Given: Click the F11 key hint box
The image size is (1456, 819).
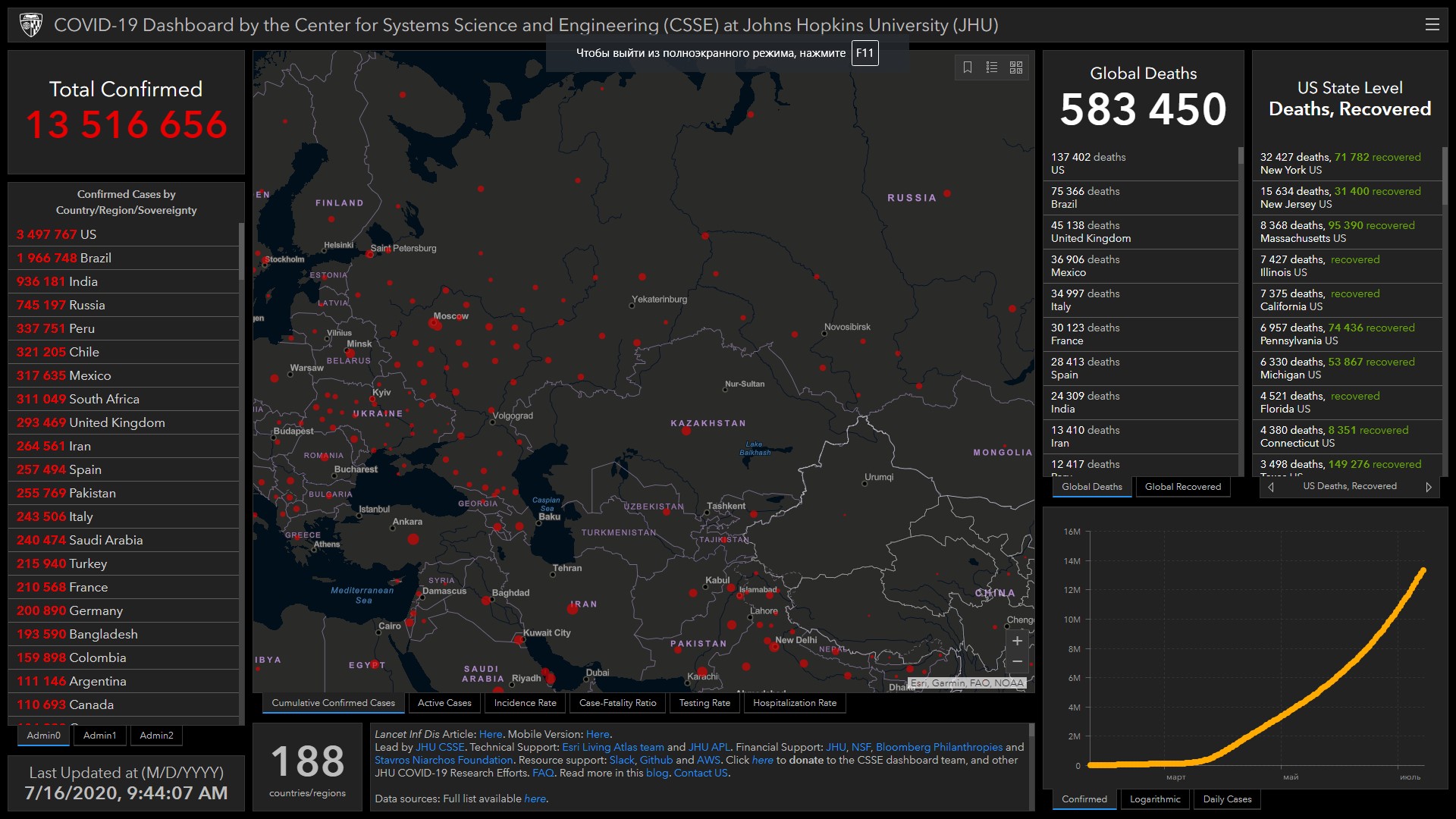Looking at the screenshot, I should 864,53.
